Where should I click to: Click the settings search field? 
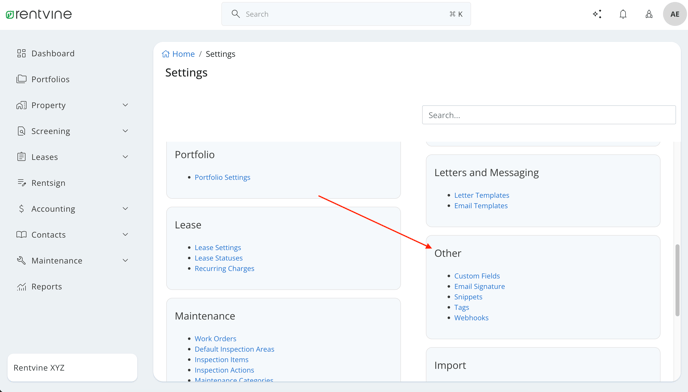(548, 115)
